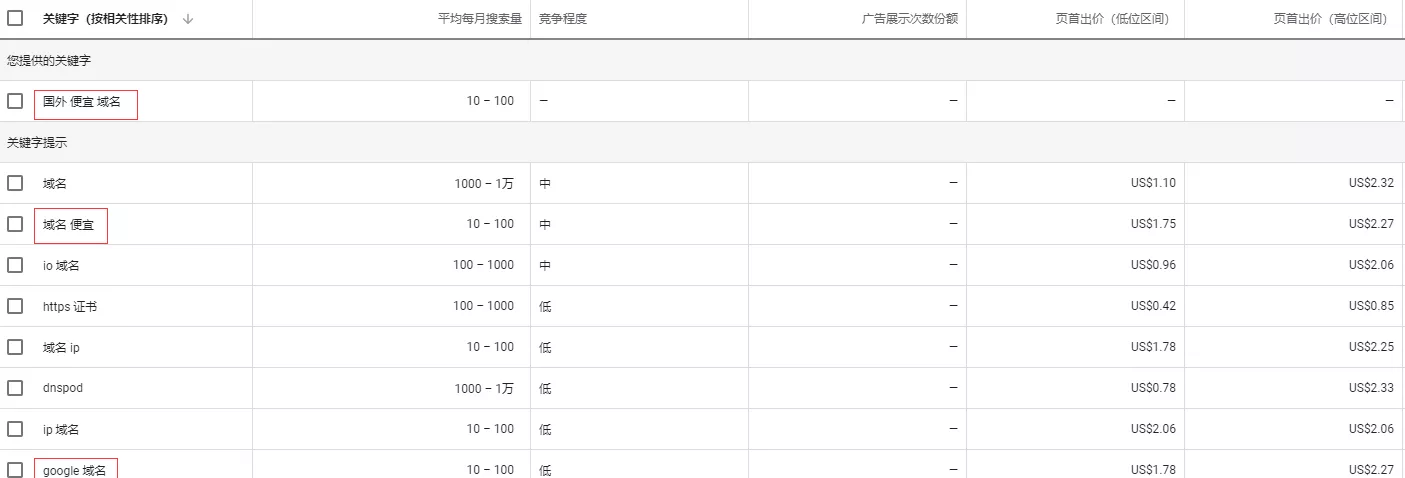Screen dimensions: 1405x478
Task: Tick the select-all checkbox in the header row
Action: pyautogui.click(x=15, y=18)
